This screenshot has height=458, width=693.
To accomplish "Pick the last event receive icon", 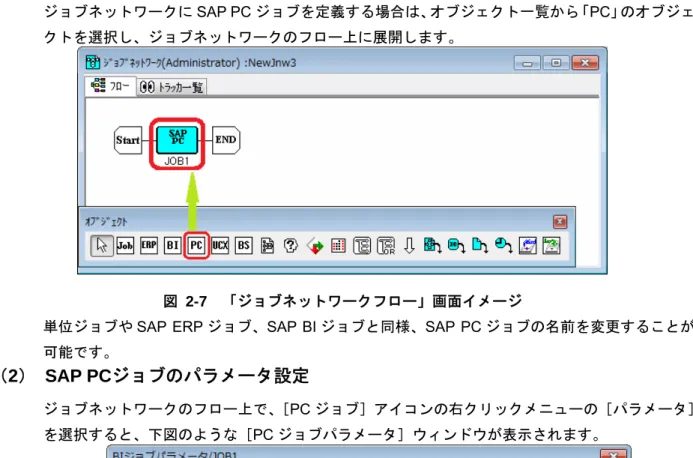I will pyautogui.click(x=552, y=245).
